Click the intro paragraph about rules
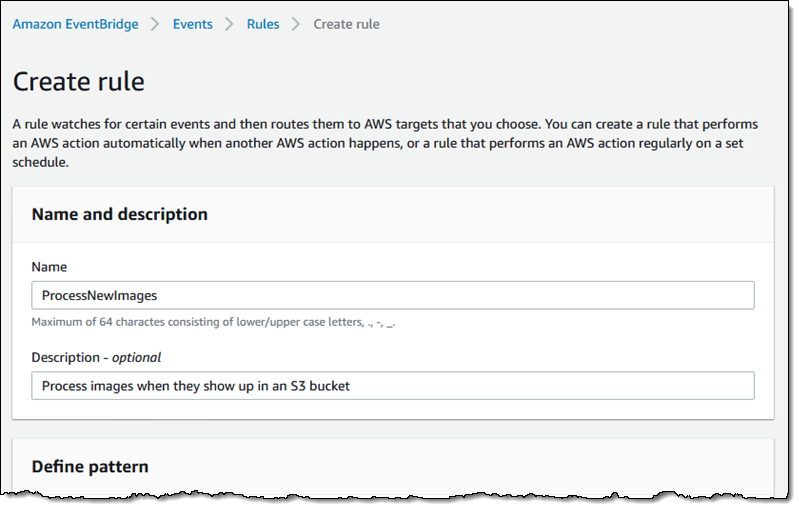Viewport: 799px width, 509px height. point(385,143)
